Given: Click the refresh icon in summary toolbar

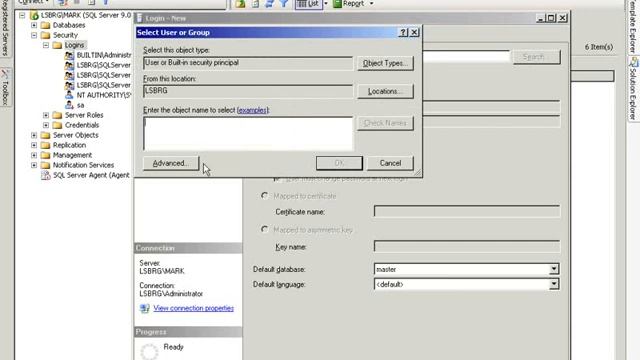Looking at the screenshot, I should point(269,4).
